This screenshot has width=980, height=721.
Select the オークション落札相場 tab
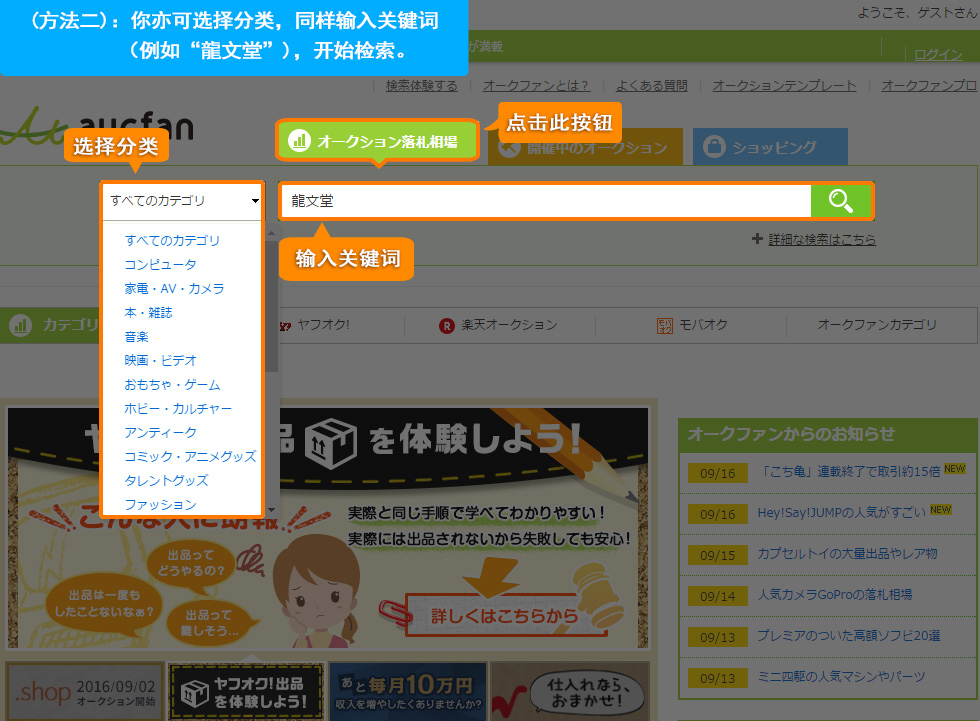[x=378, y=141]
